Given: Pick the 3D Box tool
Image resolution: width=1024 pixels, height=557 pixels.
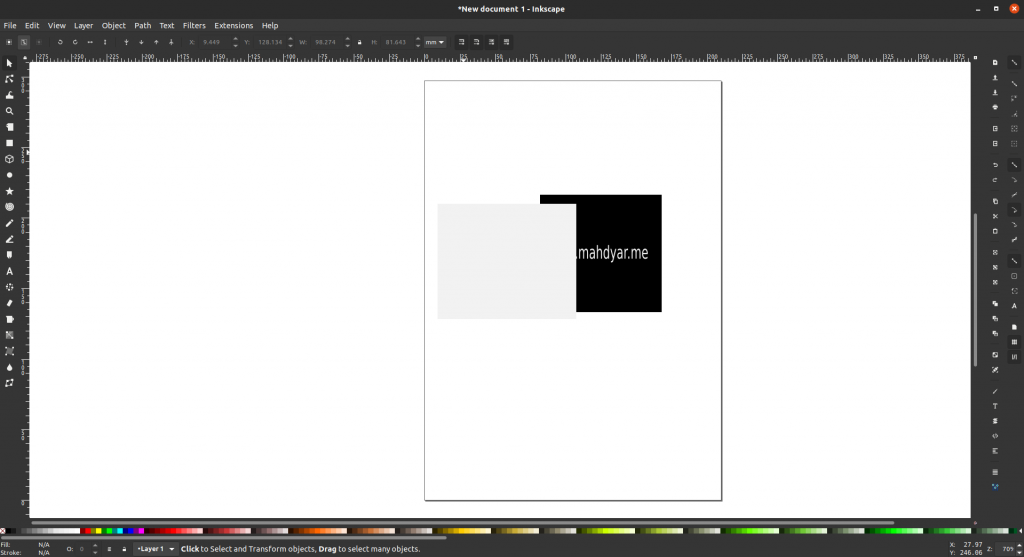Looking at the screenshot, I should (x=10, y=159).
